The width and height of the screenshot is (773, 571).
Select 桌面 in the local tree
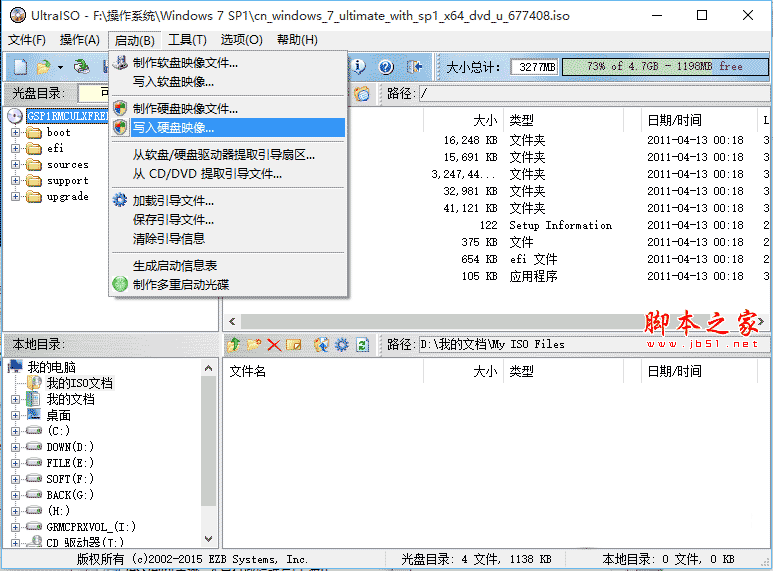59,415
